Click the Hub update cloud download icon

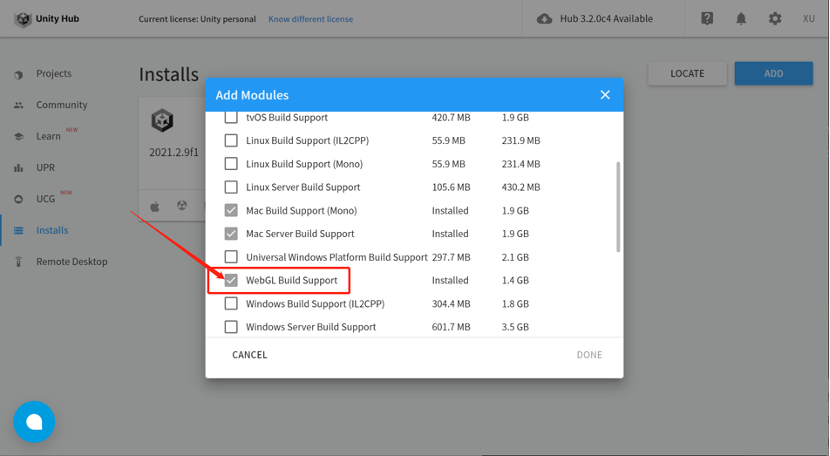point(545,18)
